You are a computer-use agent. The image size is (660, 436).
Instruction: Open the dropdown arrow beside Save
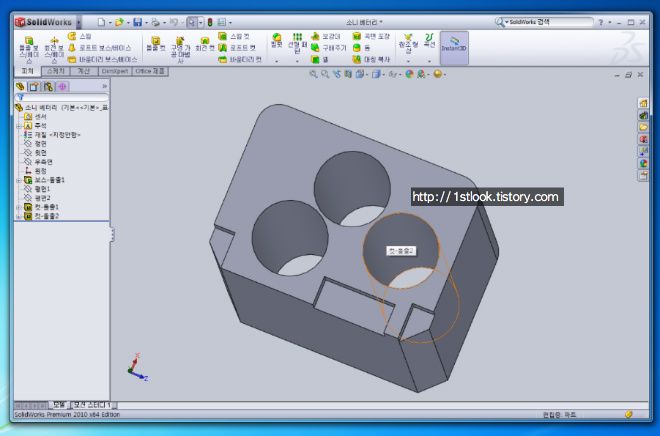click(x=146, y=23)
